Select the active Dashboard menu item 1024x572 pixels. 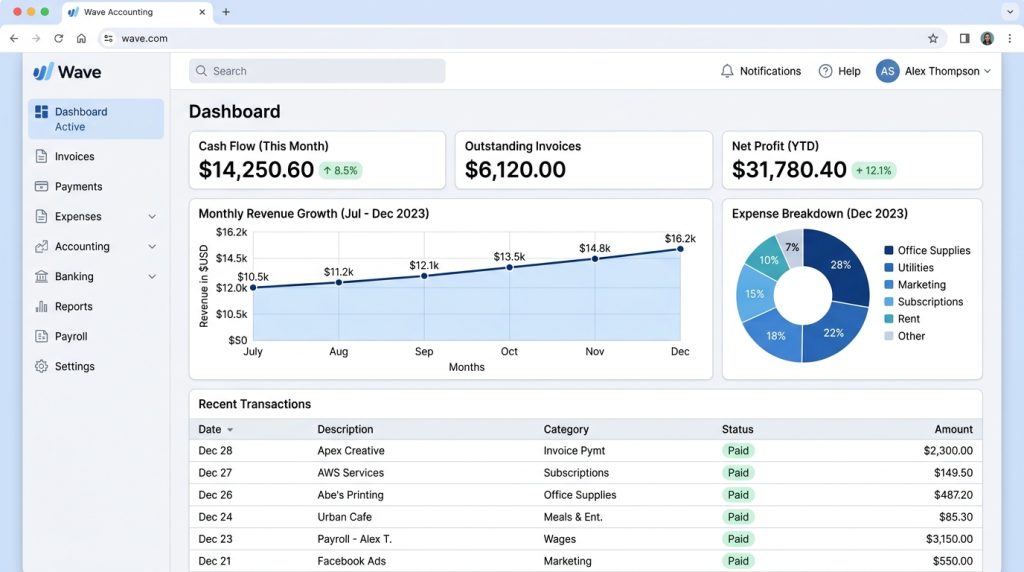coord(96,119)
